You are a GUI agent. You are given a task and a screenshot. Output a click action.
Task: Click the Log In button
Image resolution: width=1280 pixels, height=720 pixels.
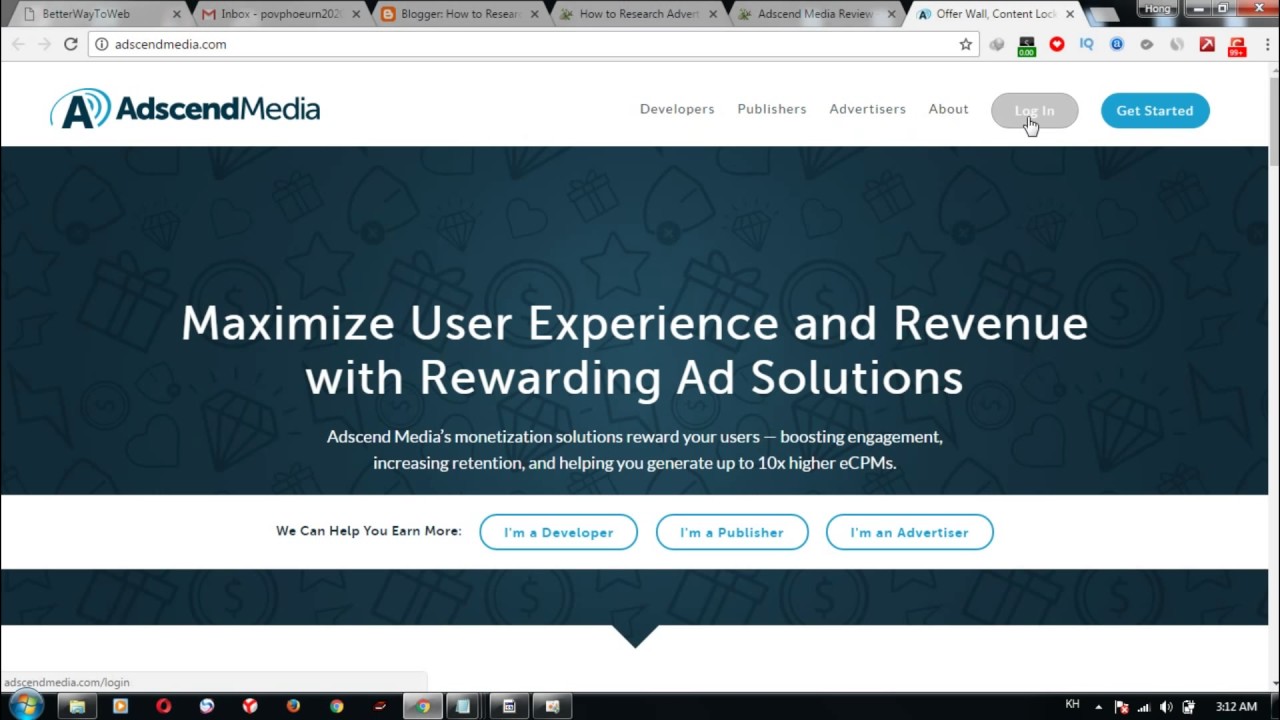coord(1034,110)
